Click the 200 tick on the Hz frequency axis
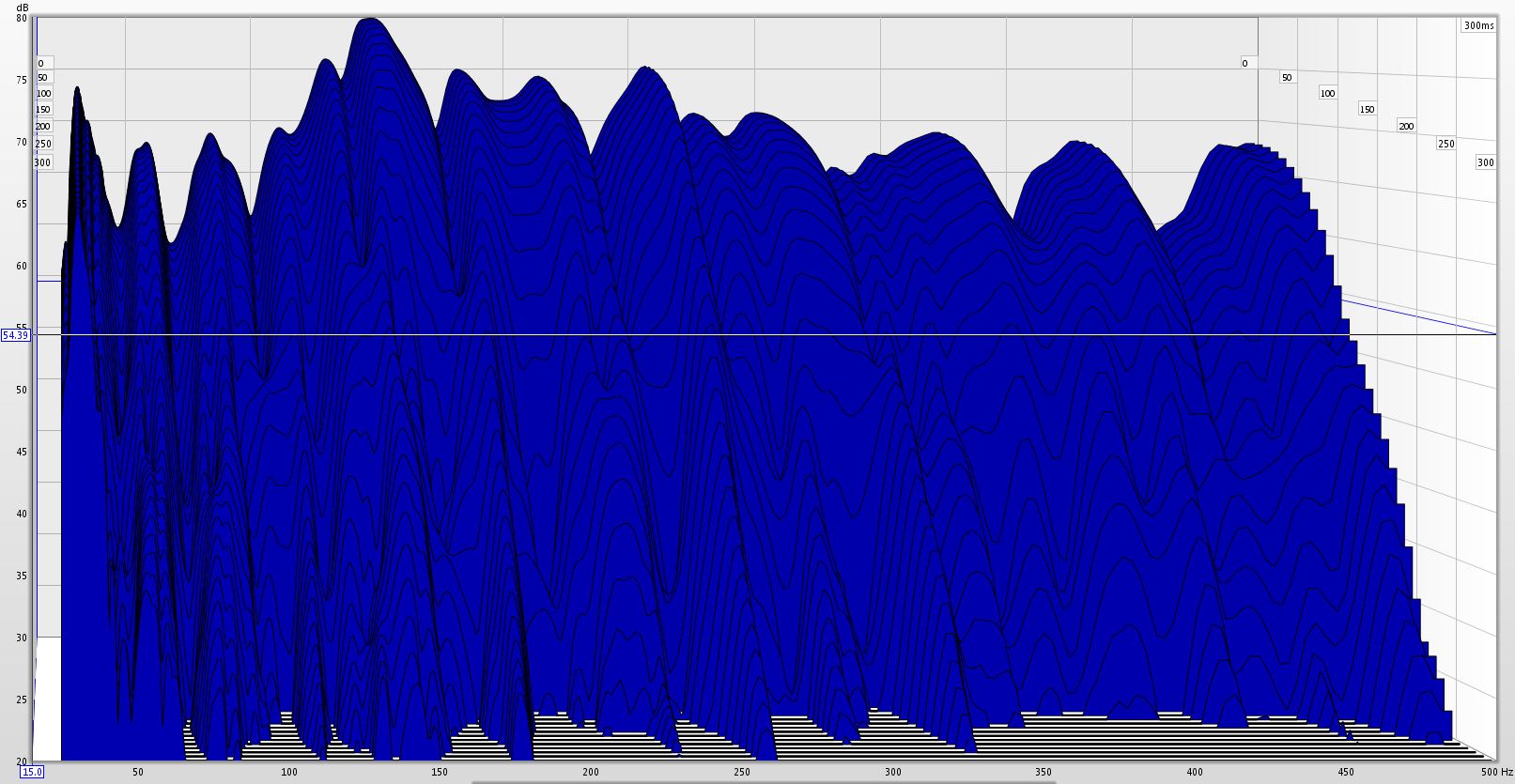 pos(591,772)
